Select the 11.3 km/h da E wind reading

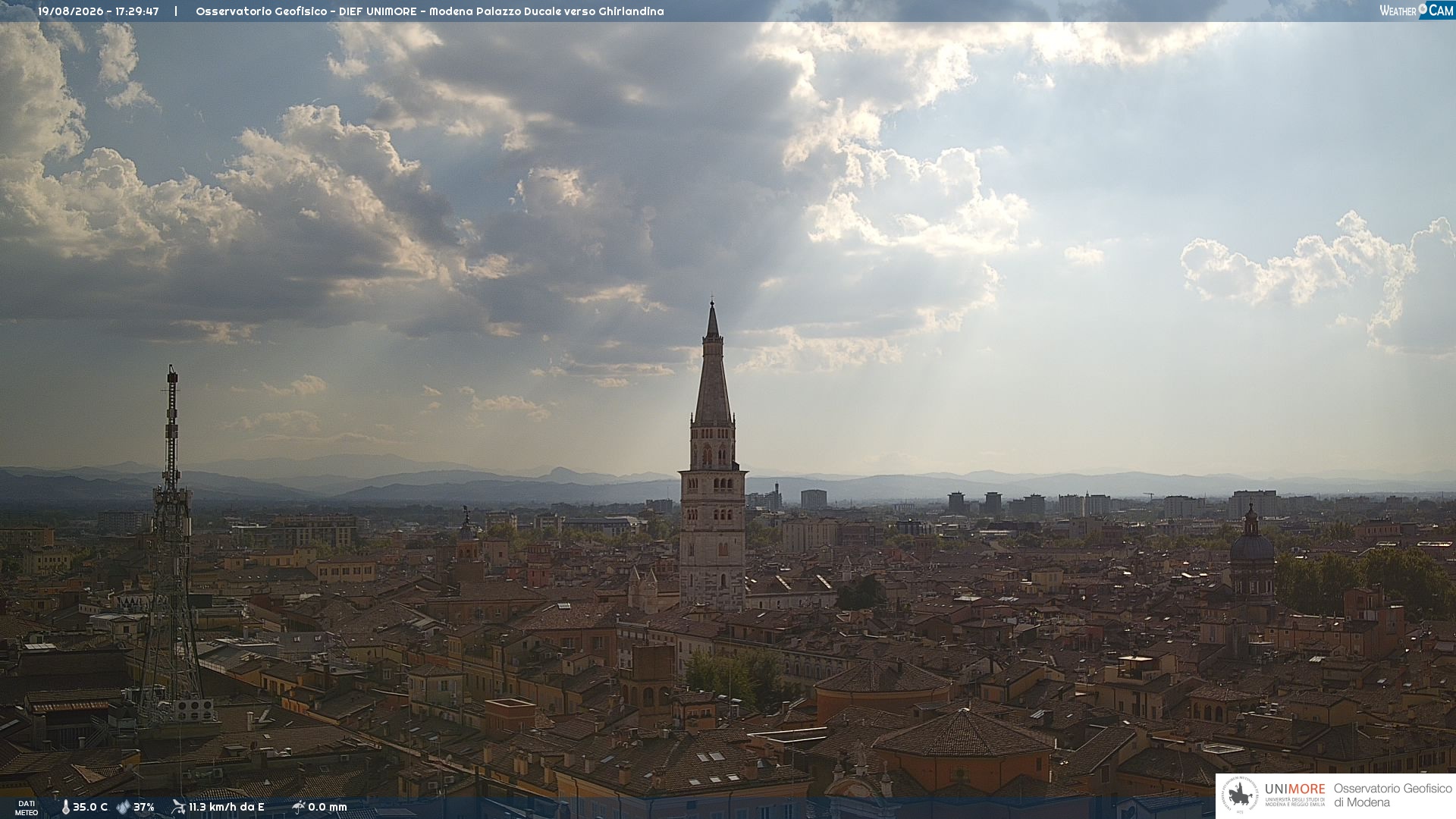(227, 808)
